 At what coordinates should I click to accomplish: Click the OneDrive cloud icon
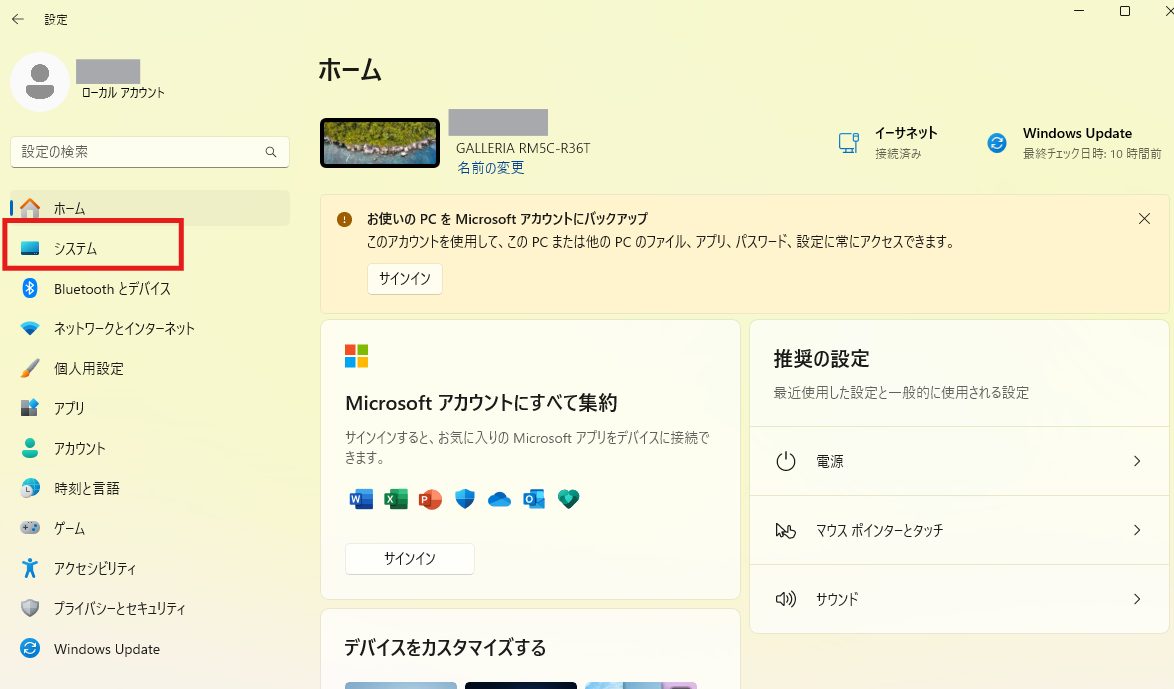coord(499,500)
